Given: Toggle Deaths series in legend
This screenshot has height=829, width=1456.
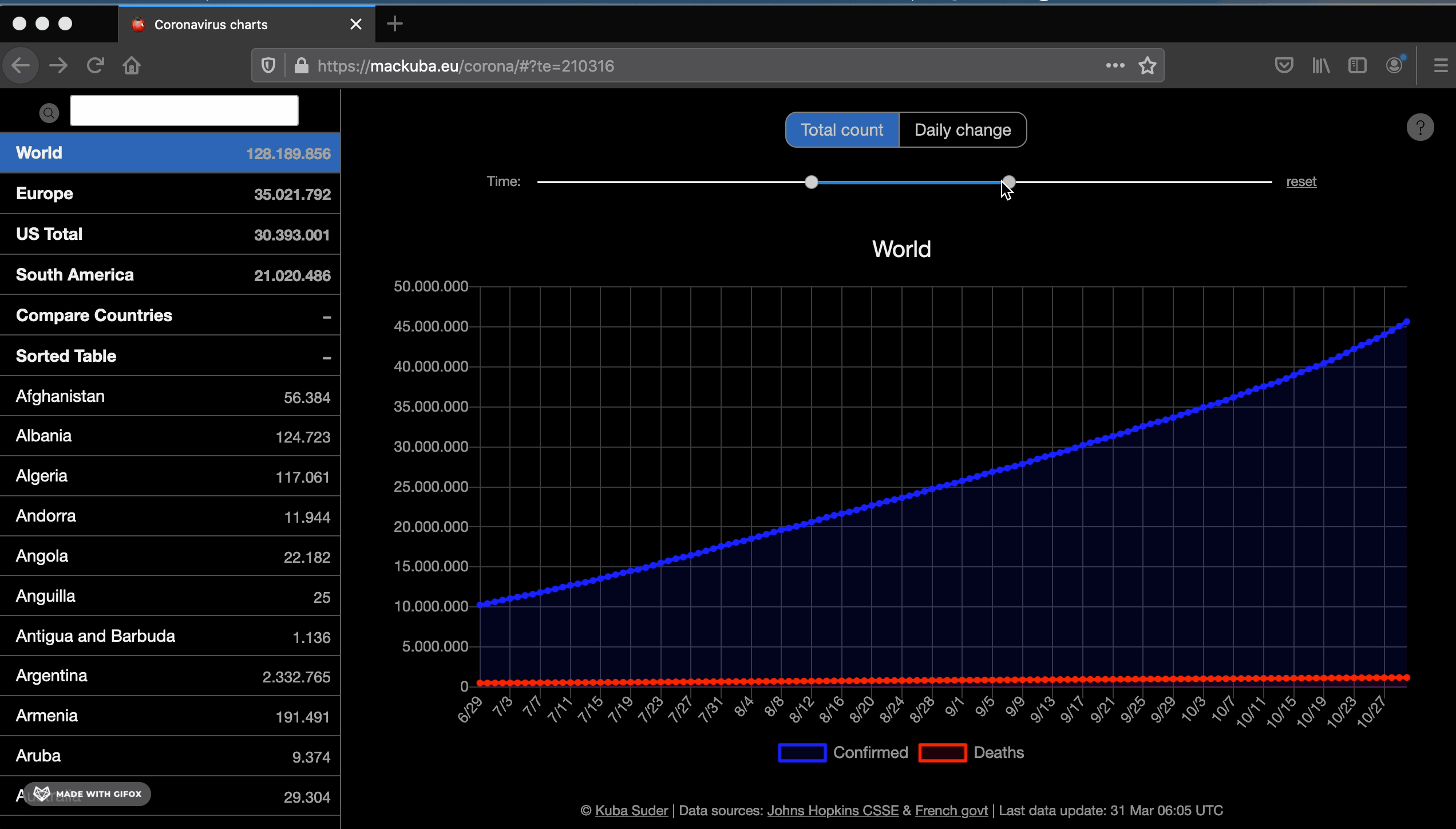Looking at the screenshot, I should pos(971,752).
